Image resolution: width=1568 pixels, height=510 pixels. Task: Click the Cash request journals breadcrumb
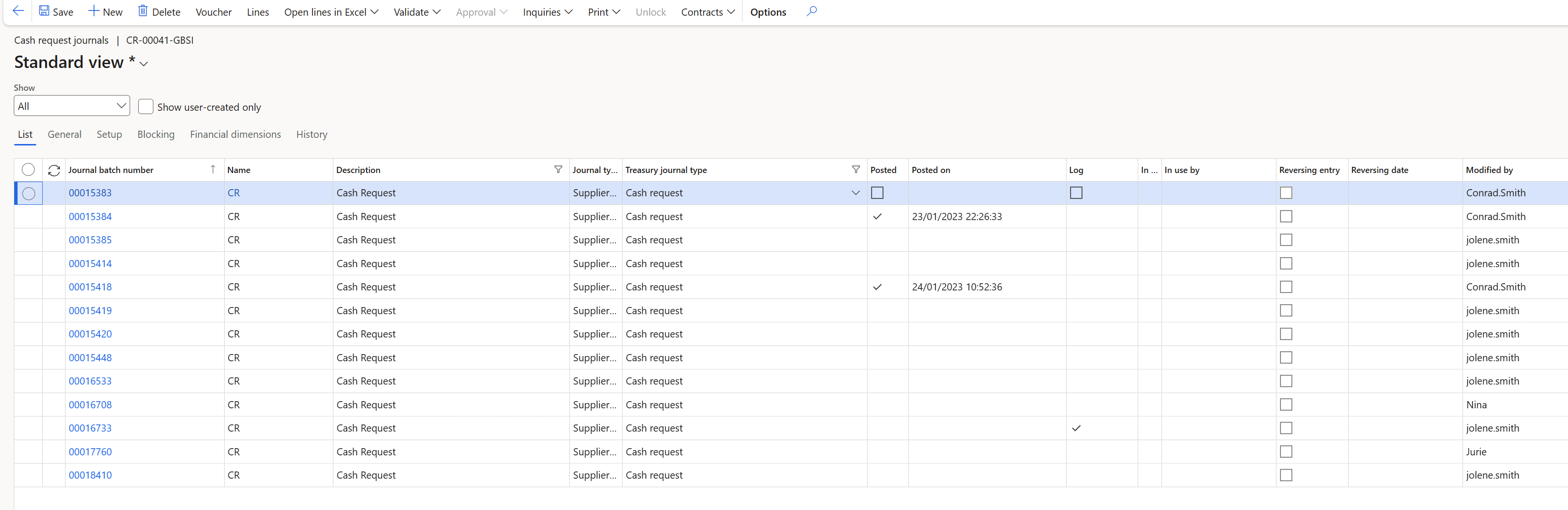[x=61, y=40]
